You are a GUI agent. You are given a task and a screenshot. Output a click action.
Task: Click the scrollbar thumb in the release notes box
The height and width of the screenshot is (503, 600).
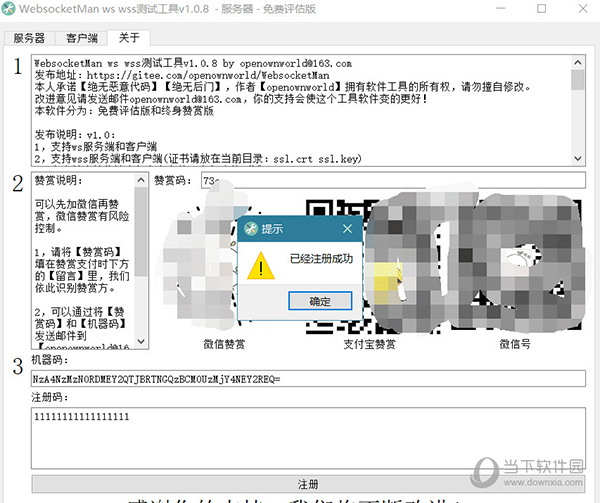[x=578, y=80]
